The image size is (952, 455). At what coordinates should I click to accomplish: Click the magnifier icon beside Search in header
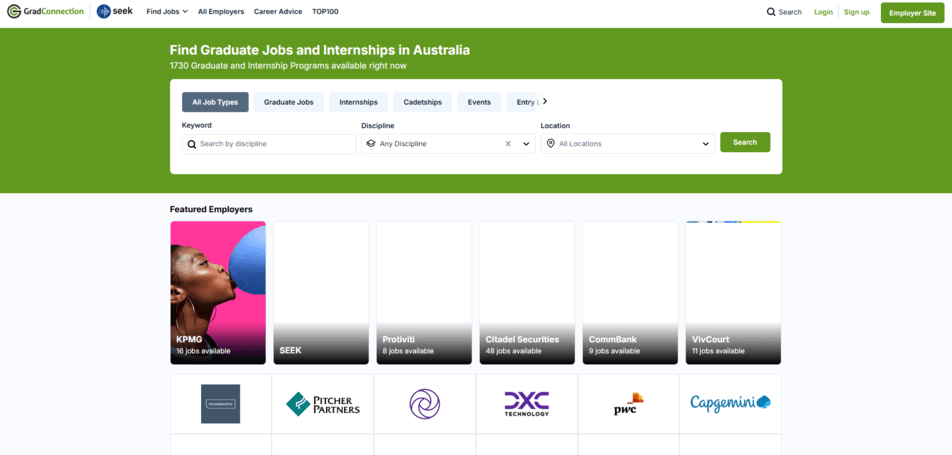[x=771, y=12]
